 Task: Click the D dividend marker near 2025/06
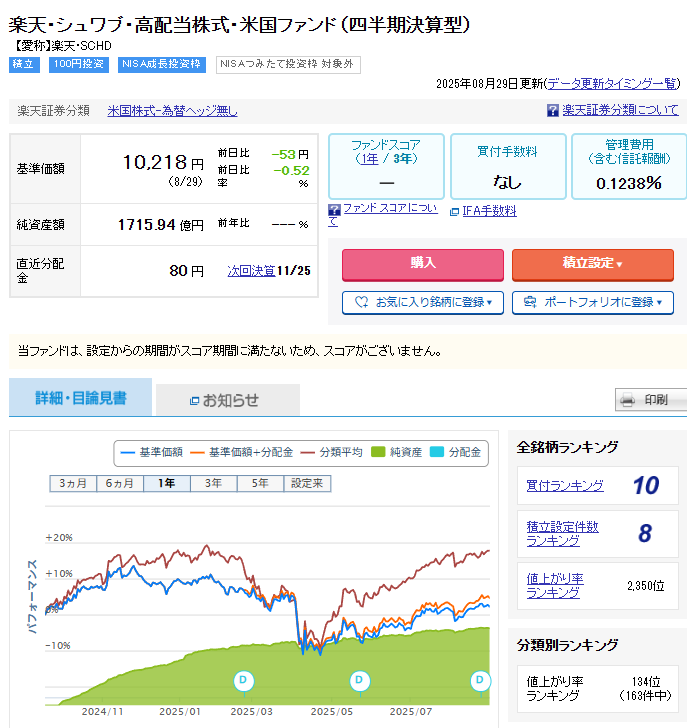360,681
